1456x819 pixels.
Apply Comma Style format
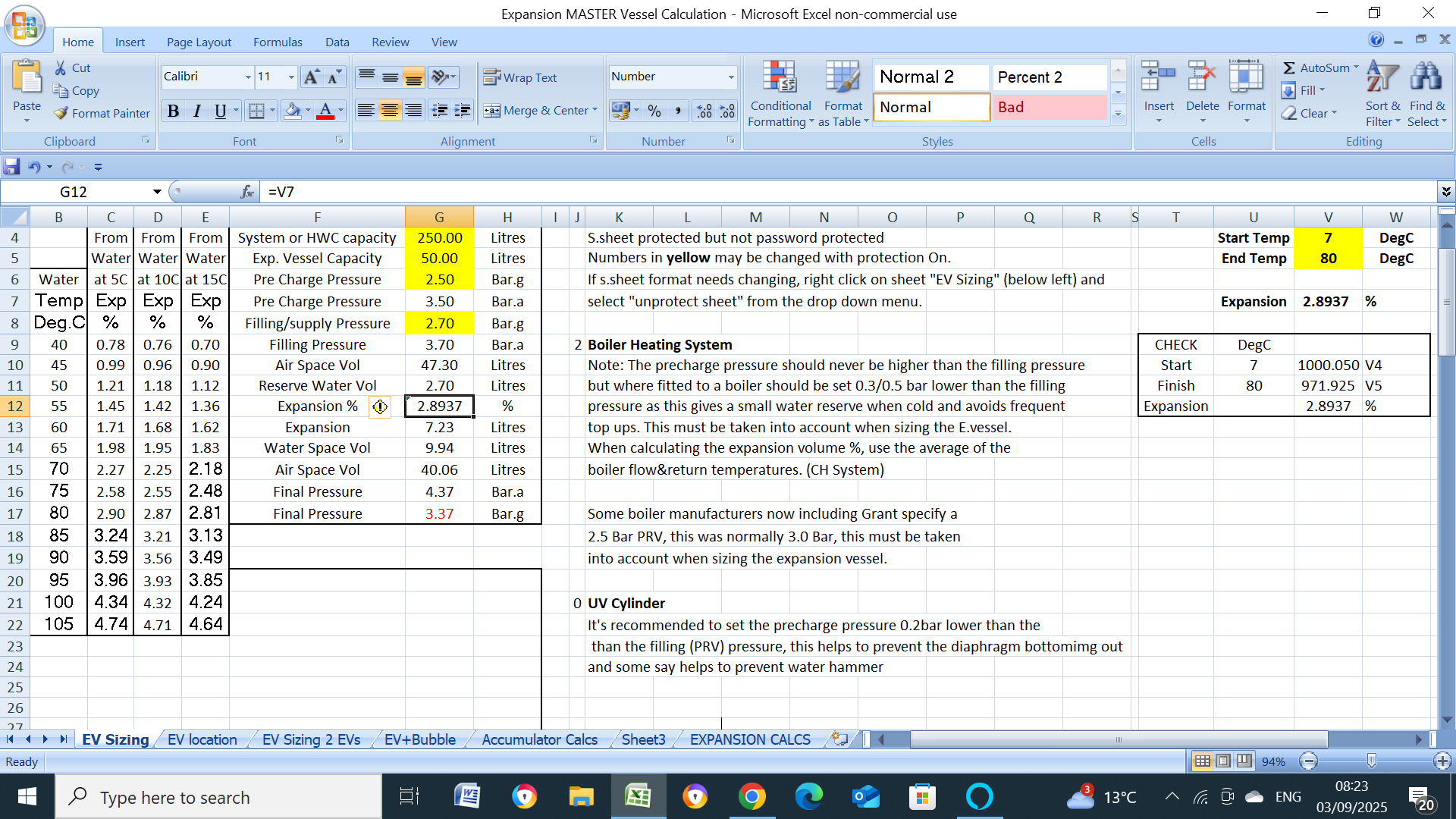(678, 111)
